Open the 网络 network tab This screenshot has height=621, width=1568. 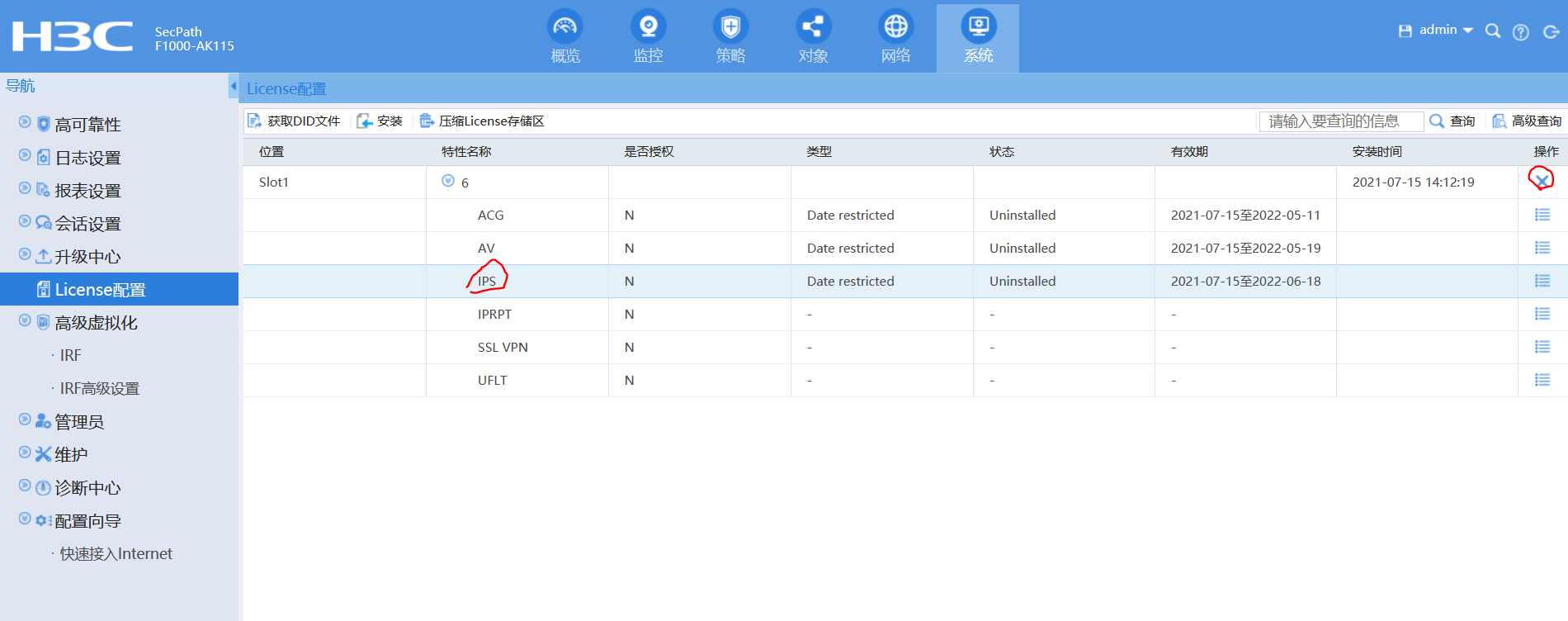pyautogui.click(x=895, y=38)
